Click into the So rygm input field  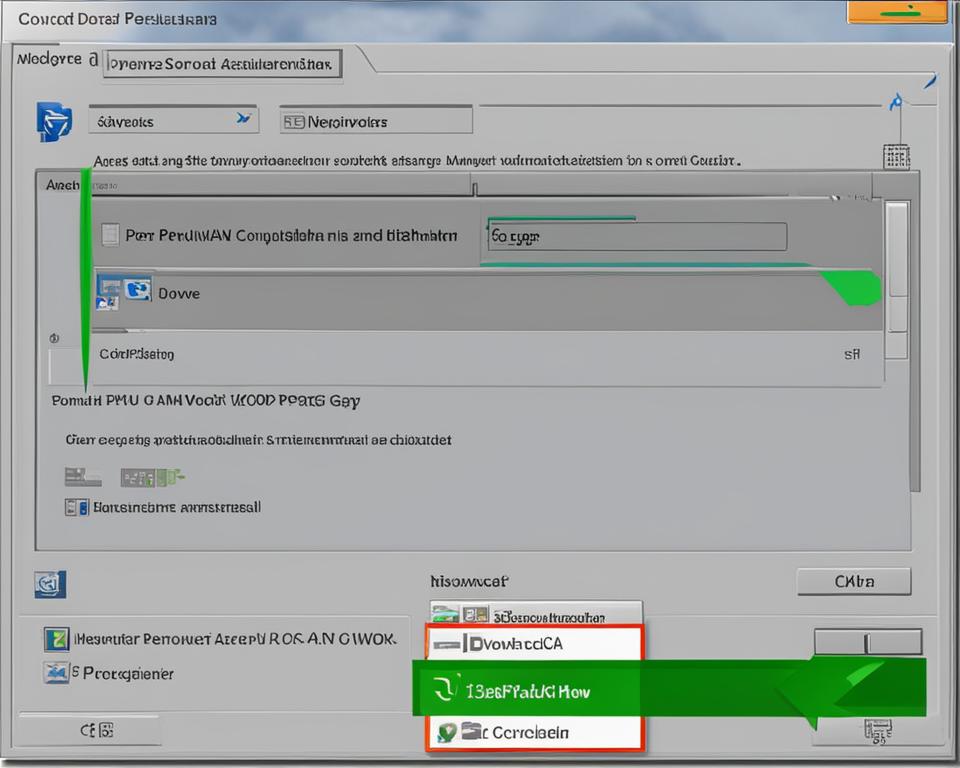click(x=637, y=236)
